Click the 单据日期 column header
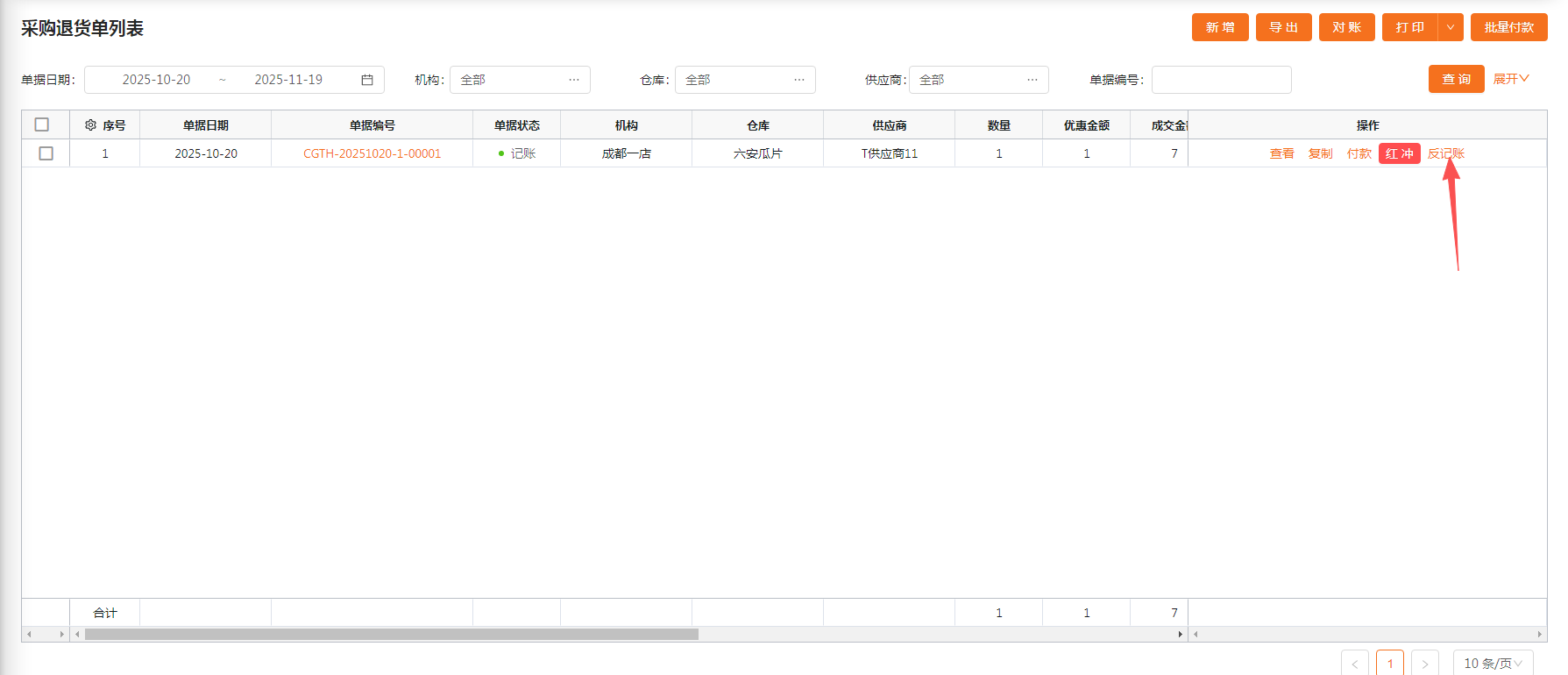The height and width of the screenshot is (675, 1568). 206,125
